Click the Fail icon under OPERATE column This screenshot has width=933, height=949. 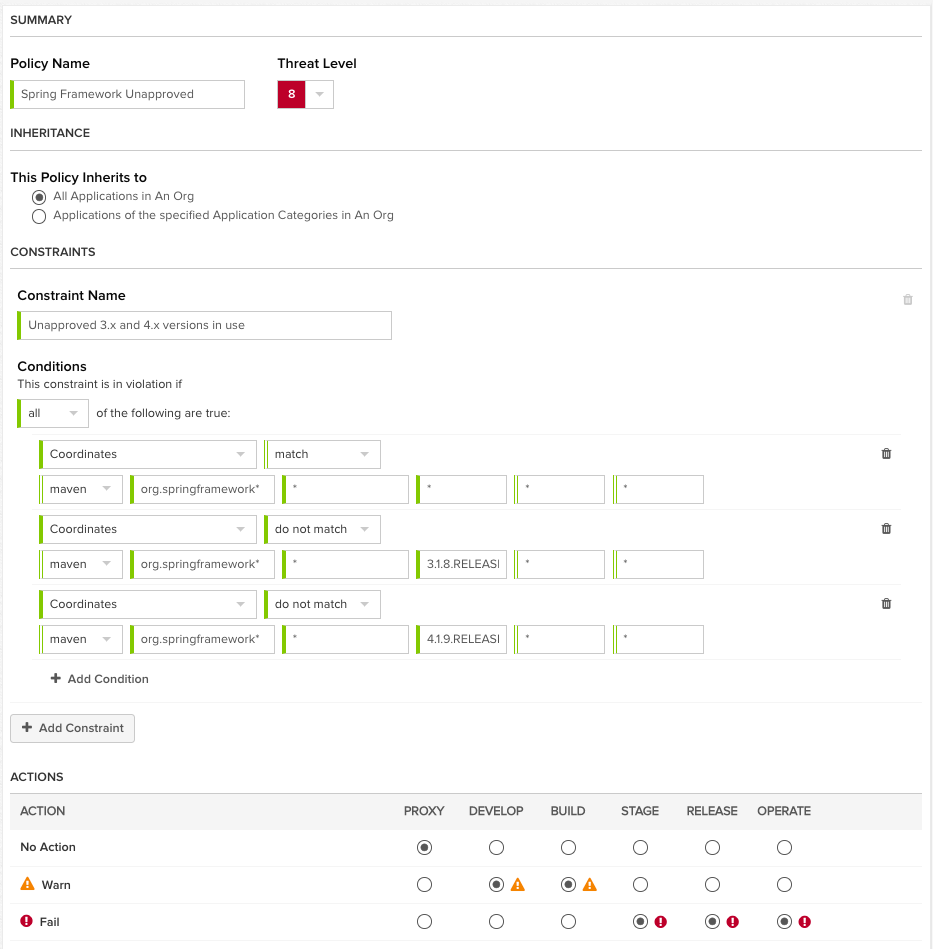pyautogui.click(x=805, y=922)
